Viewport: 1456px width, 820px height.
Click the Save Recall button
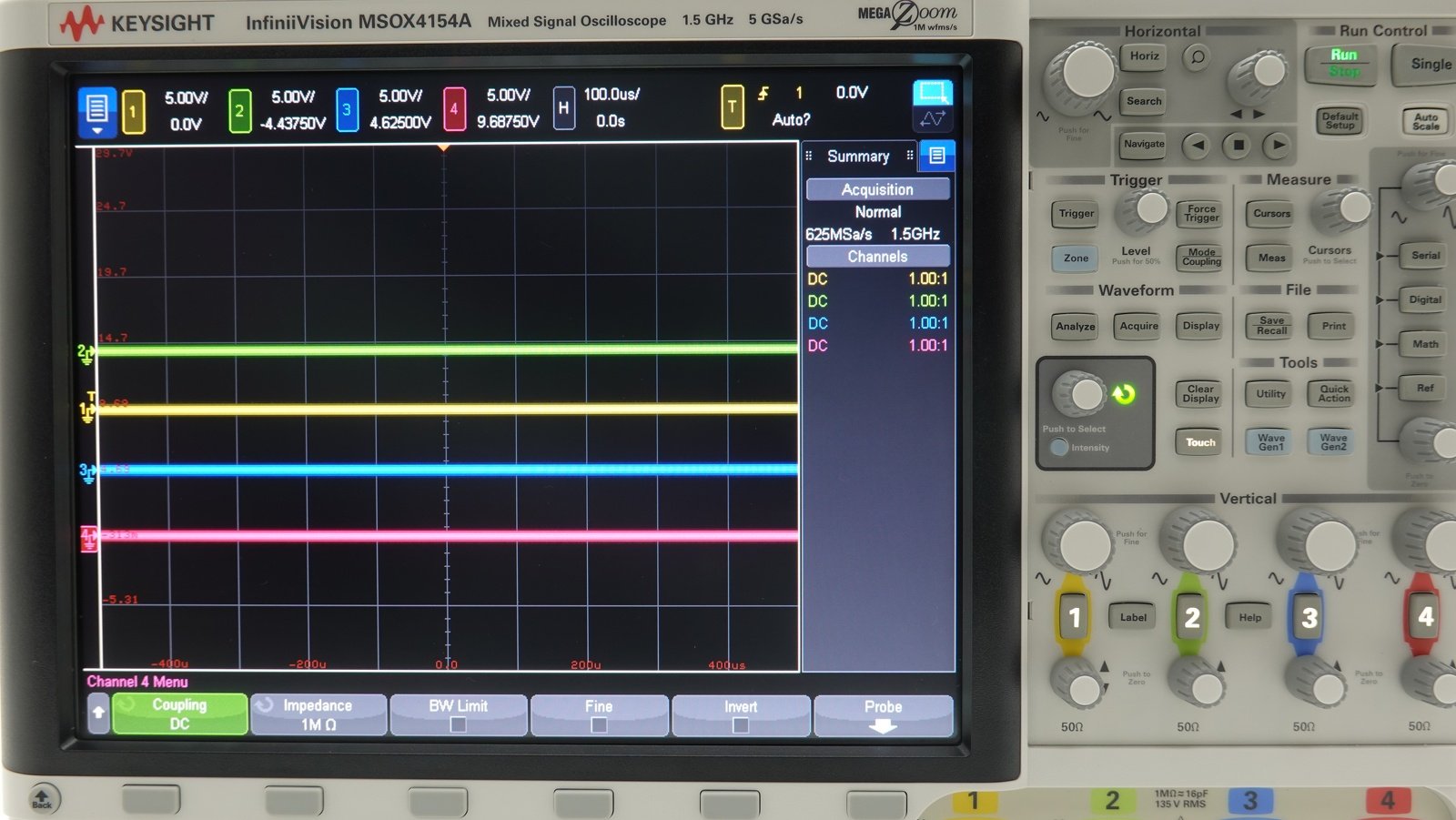tap(1271, 326)
